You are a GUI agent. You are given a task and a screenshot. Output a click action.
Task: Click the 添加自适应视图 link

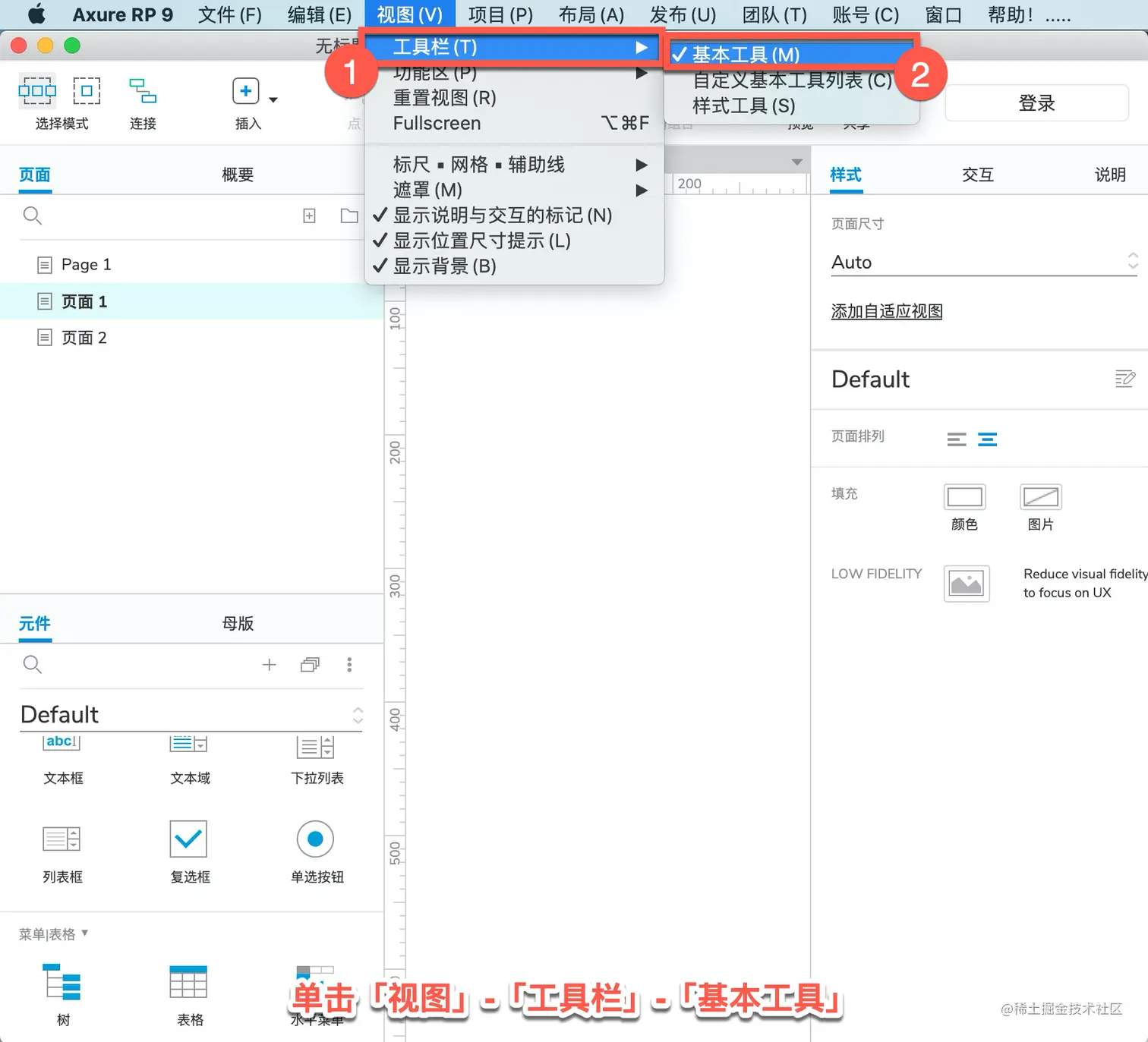pyautogui.click(x=887, y=311)
